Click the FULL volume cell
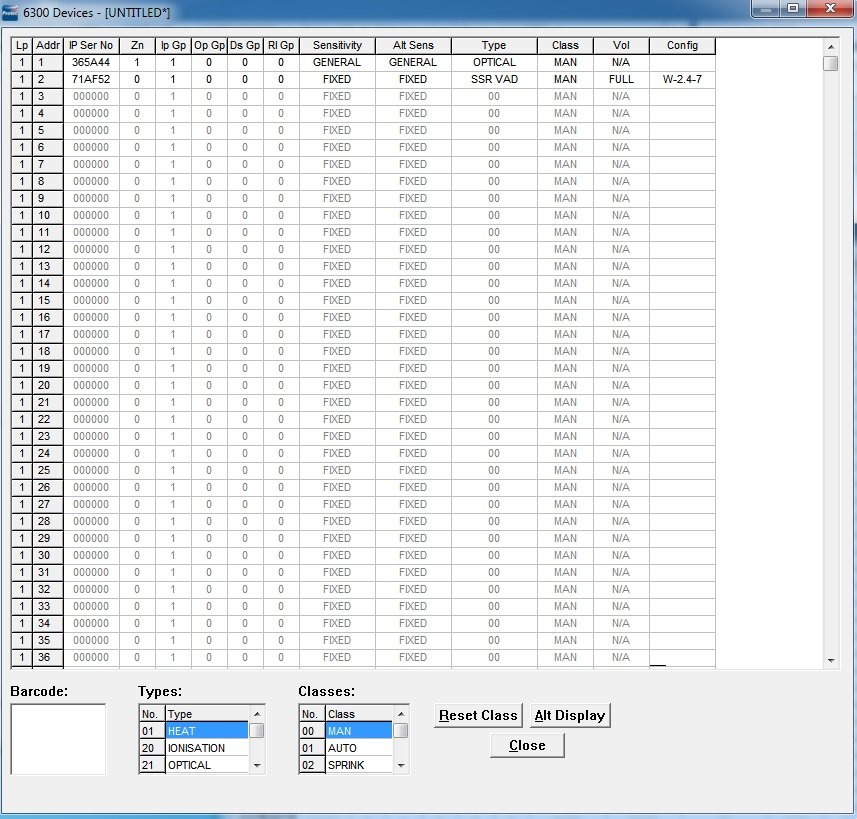The image size is (857, 819). pyautogui.click(x=621, y=79)
